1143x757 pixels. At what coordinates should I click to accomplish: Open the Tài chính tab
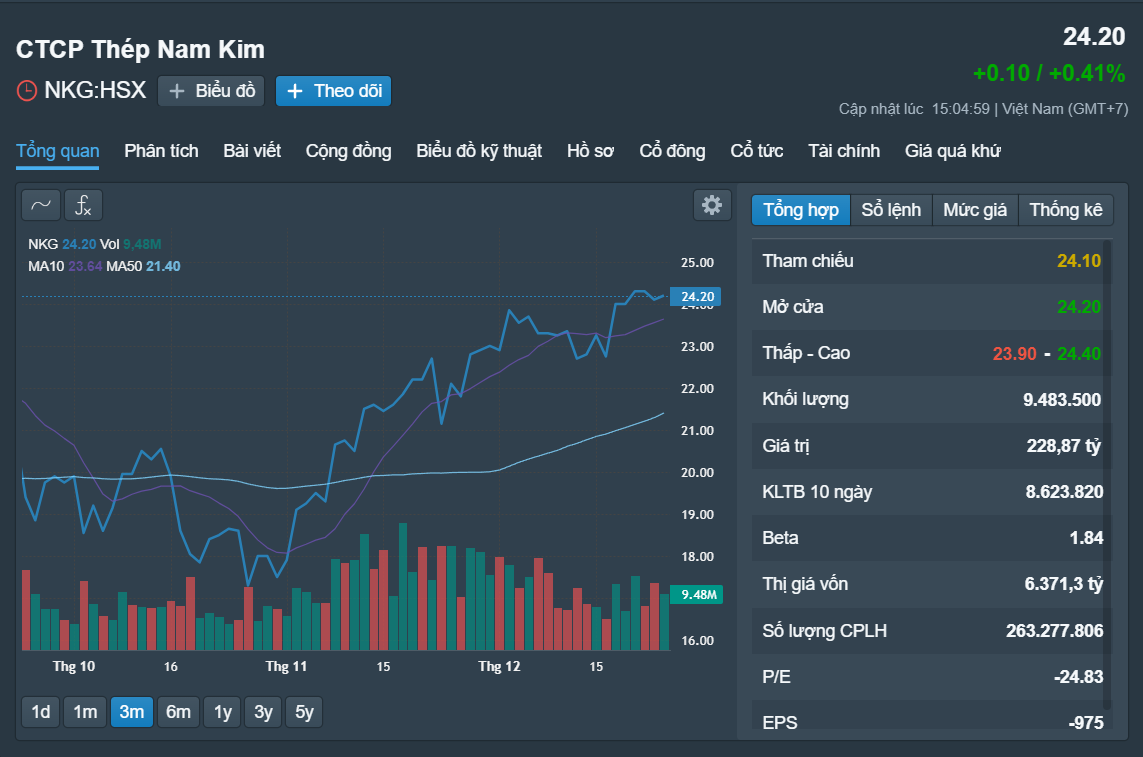tap(844, 151)
